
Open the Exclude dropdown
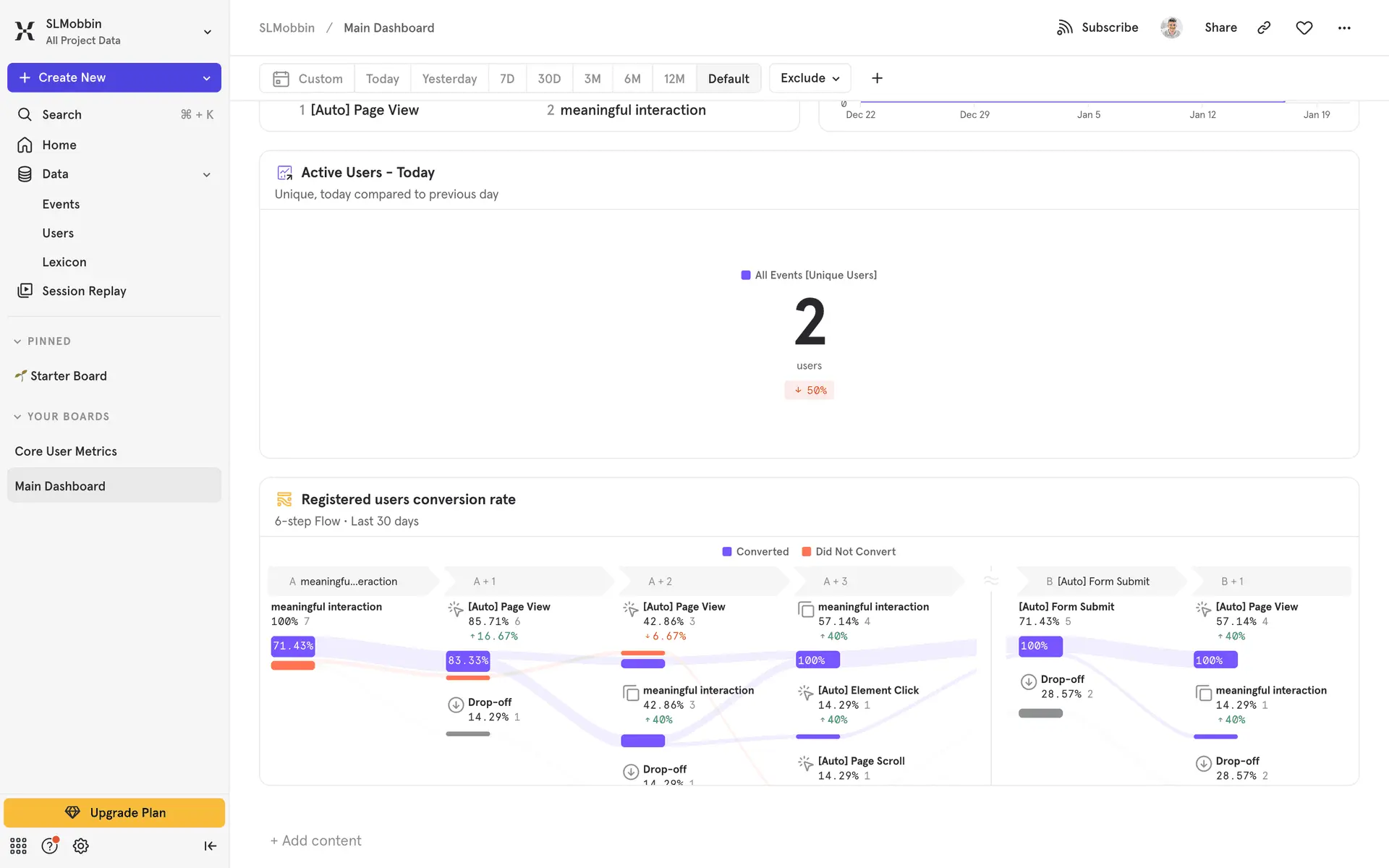click(810, 78)
